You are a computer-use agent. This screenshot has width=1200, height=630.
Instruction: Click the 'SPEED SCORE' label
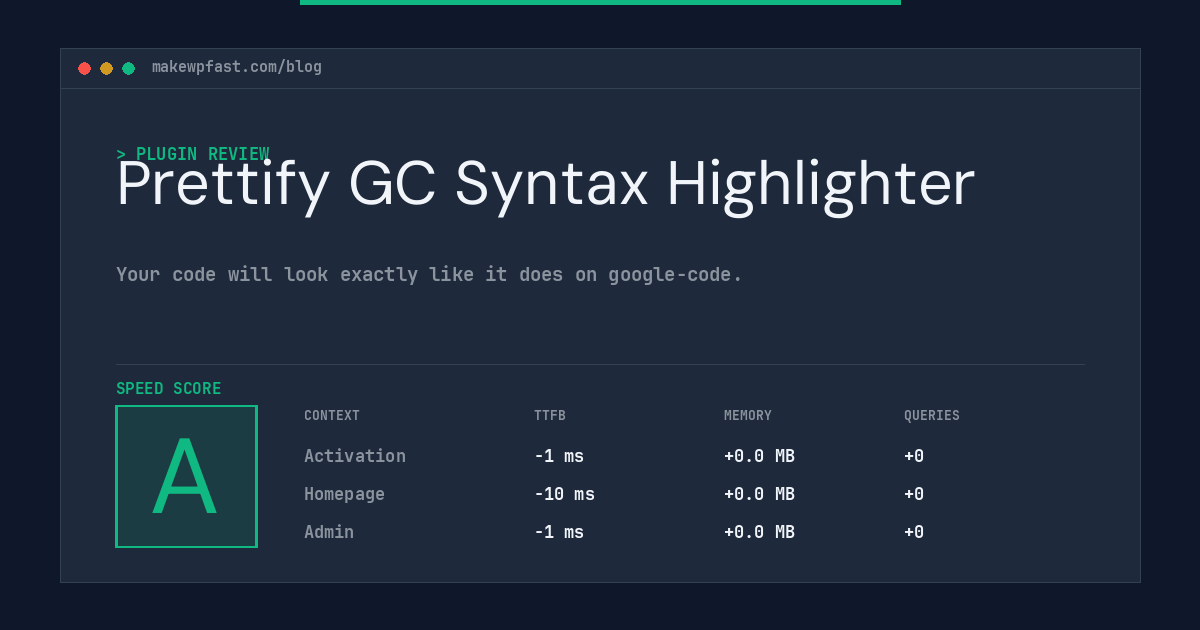click(169, 389)
